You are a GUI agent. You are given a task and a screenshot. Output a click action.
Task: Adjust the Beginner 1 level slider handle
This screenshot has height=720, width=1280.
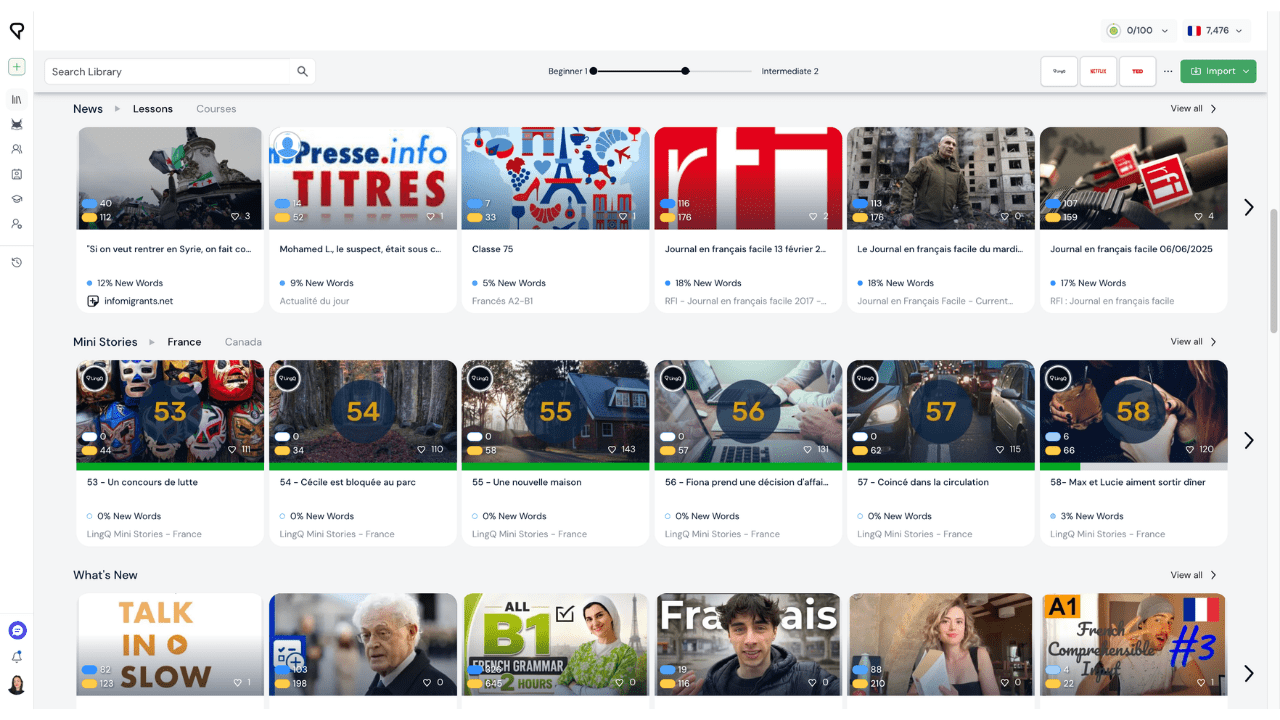coord(593,71)
